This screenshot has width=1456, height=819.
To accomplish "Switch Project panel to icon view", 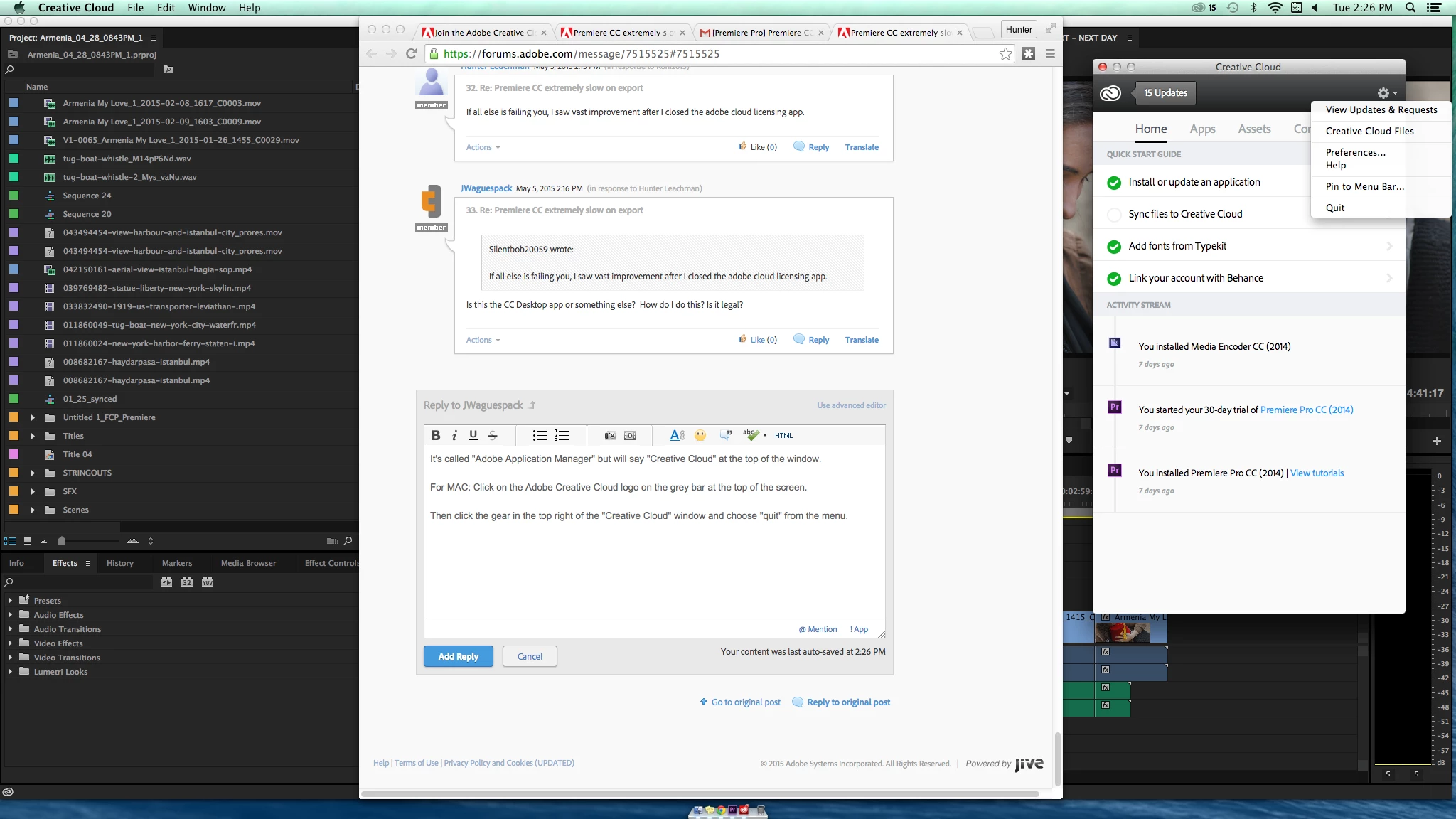I will point(28,541).
